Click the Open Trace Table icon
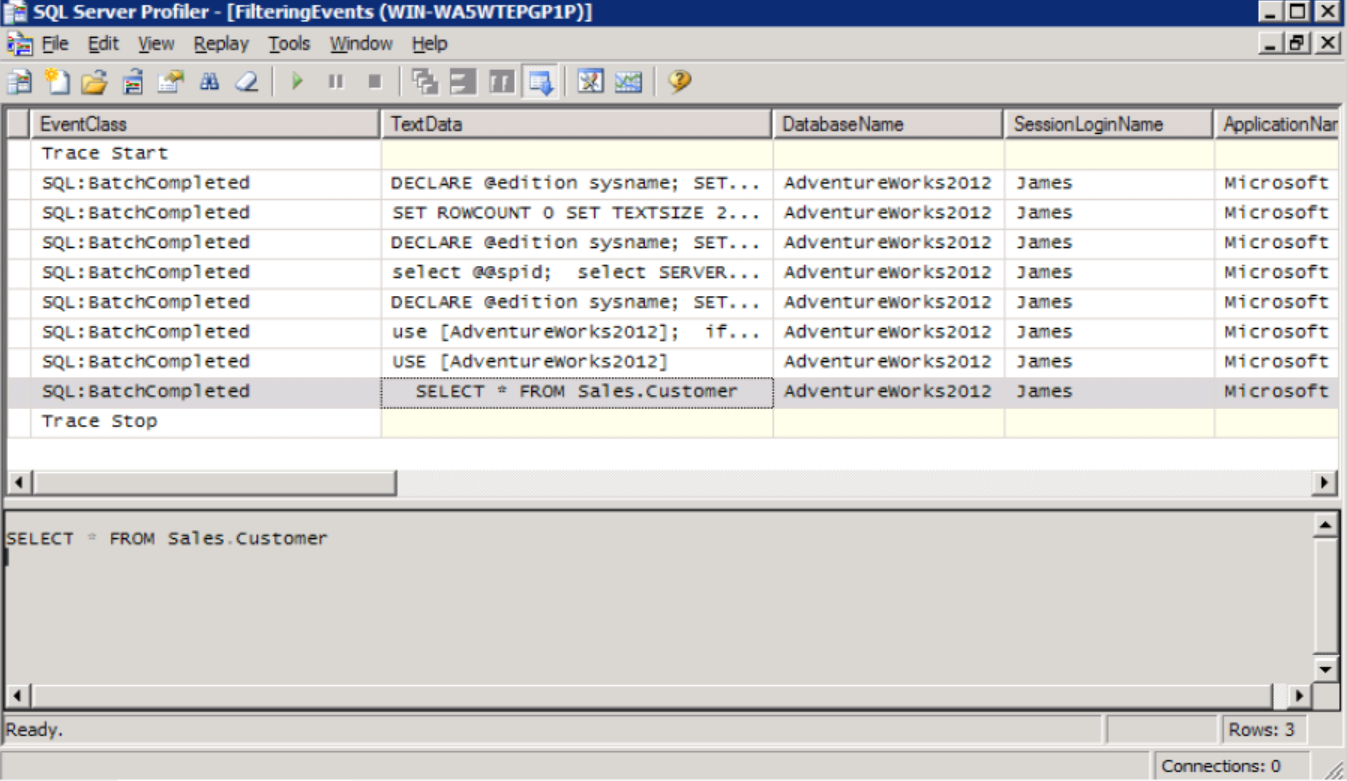Image resolution: width=1347 pixels, height=781 pixels. click(133, 82)
